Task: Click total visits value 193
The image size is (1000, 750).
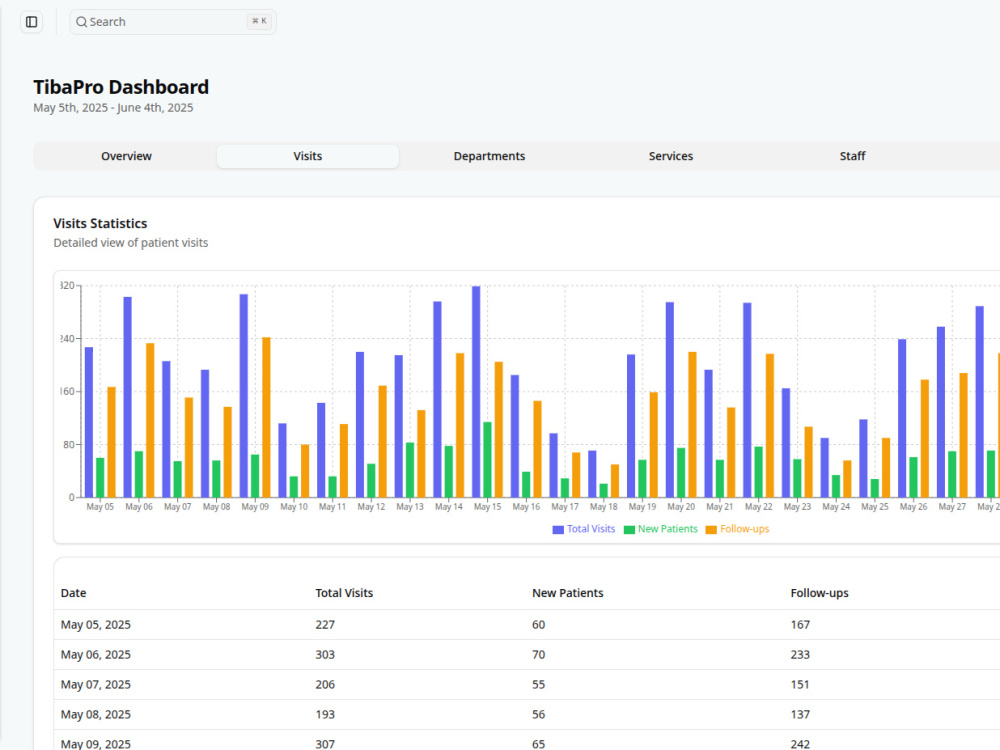Action: [x=325, y=715]
